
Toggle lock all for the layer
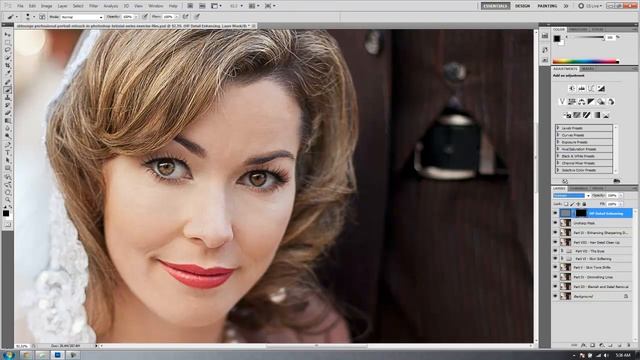coord(584,204)
